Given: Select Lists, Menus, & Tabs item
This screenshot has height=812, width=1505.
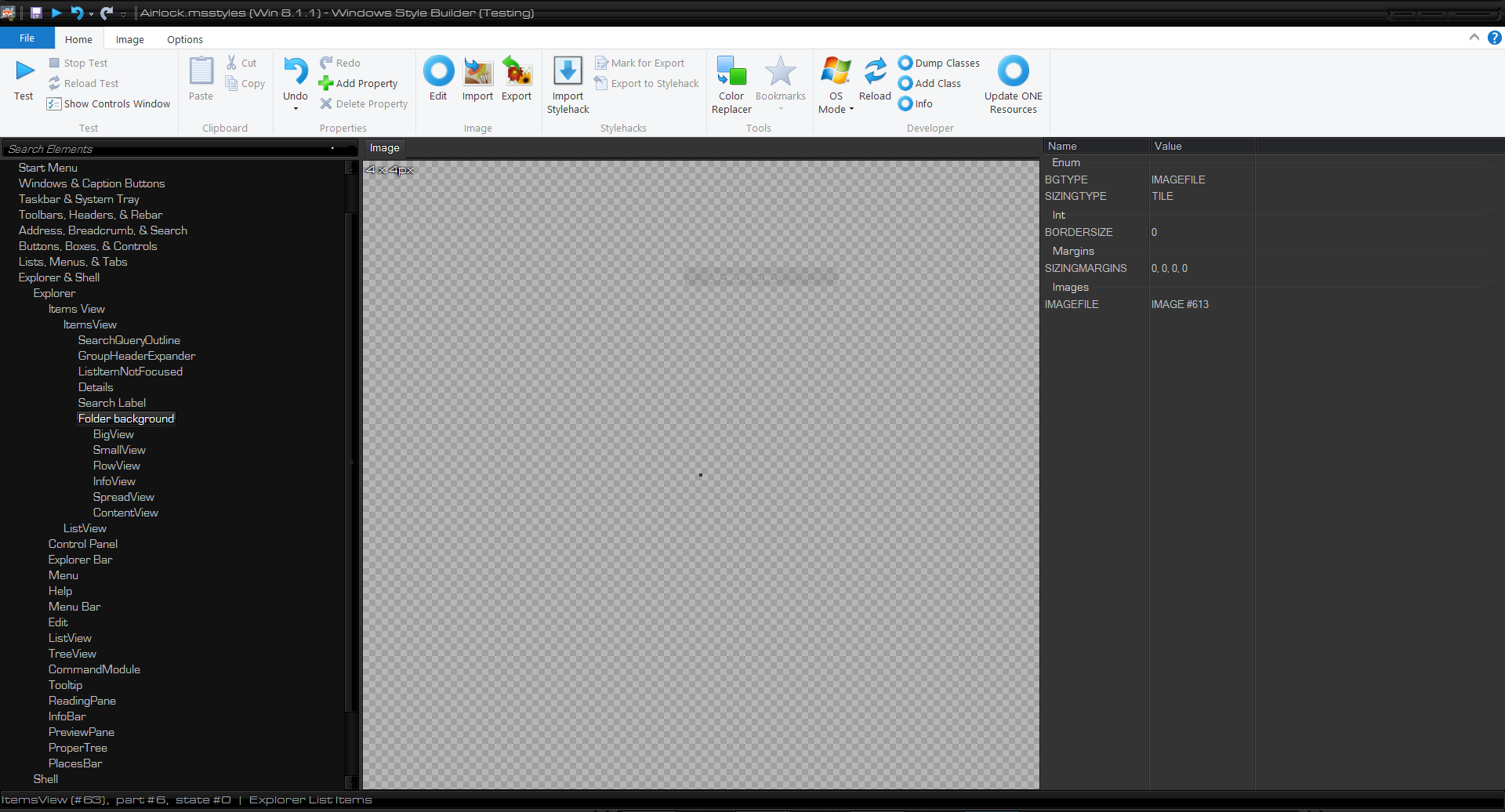Looking at the screenshot, I should pyautogui.click(x=73, y=262).
